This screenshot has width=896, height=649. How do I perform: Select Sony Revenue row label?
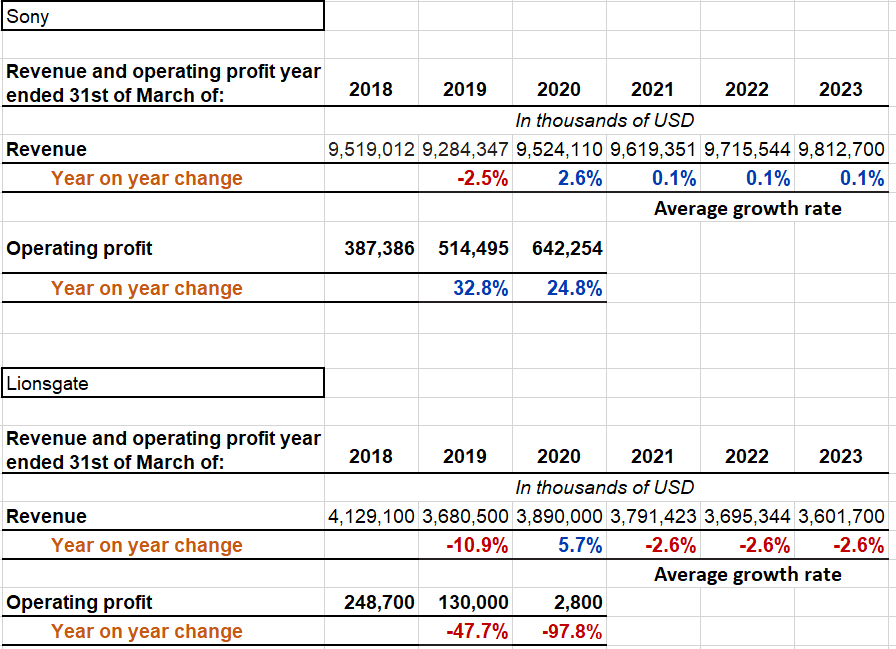tap(46, 149)
